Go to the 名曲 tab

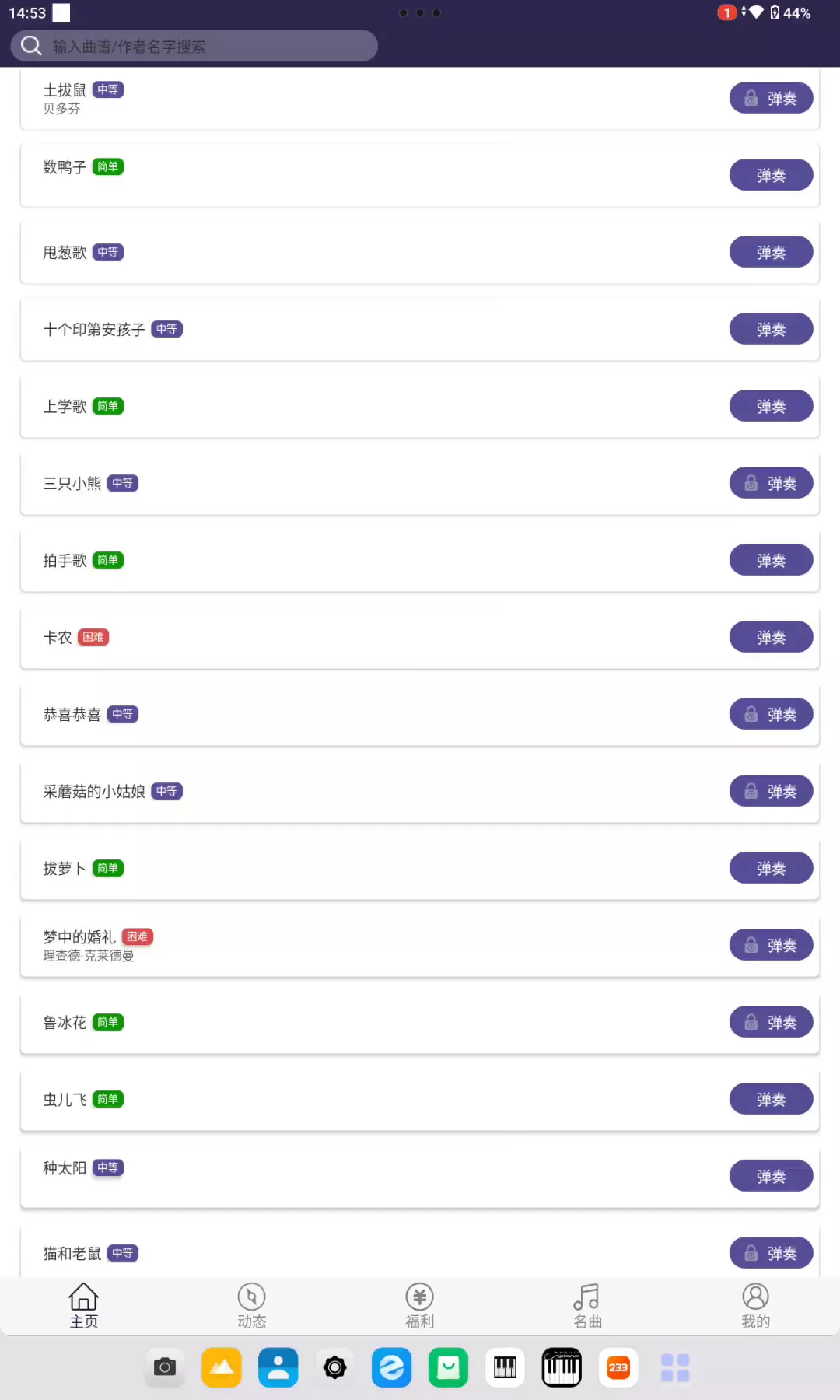click(587, 1306)
